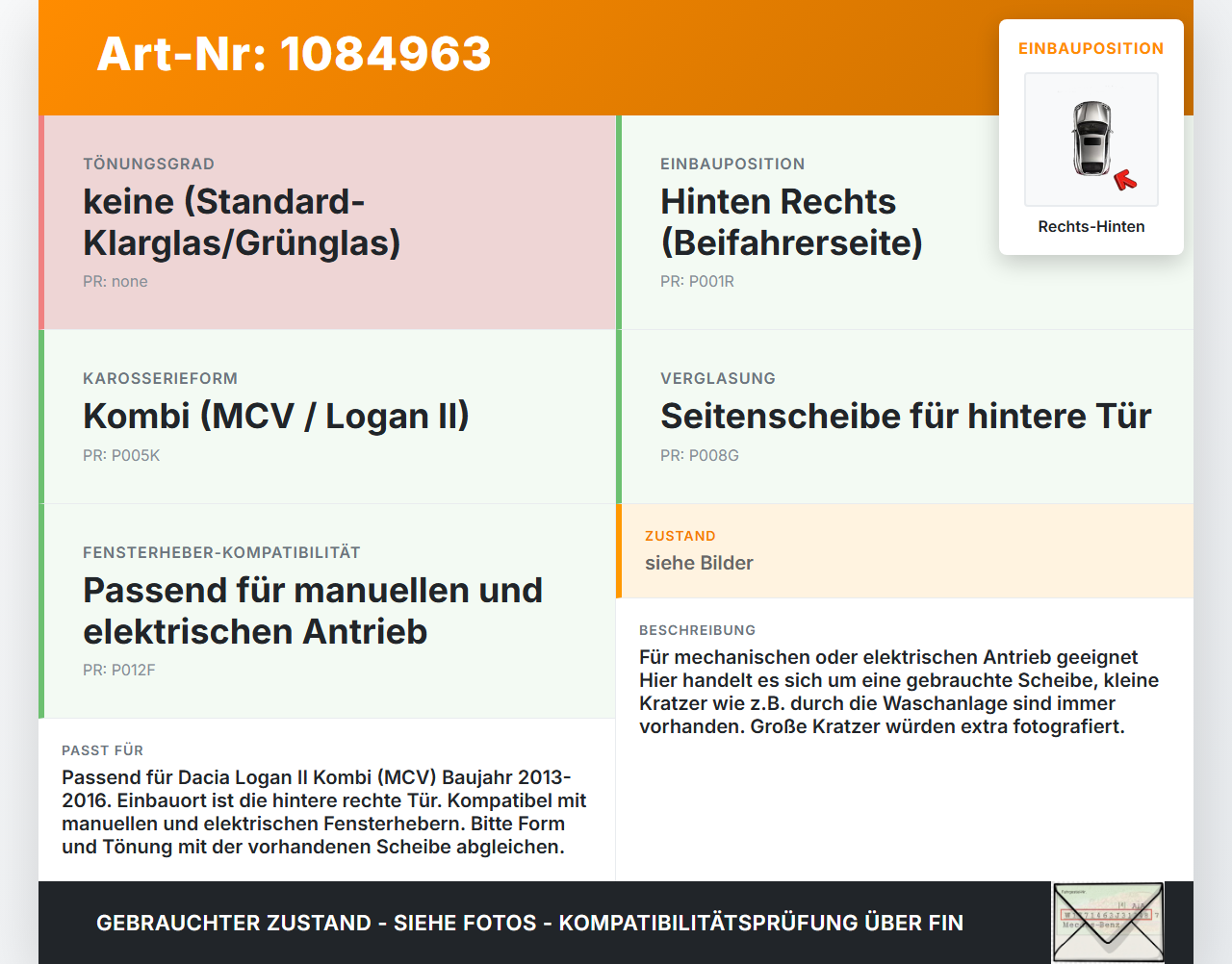The width and height of the screenshot is (1232, 964).
Task: Click the description paragraph starting "Für mechanischen oder elektrischen"
Action: click(899, 692)
